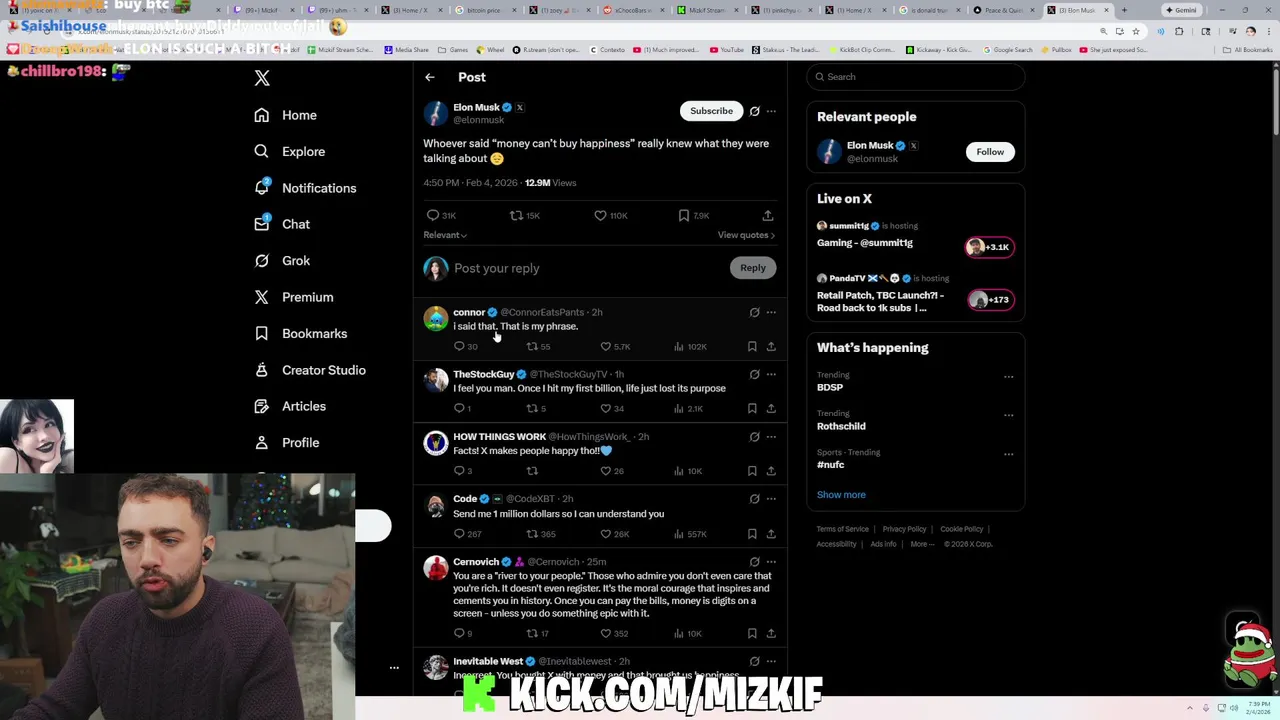The height and width of the screenshot is (720, 1280).
Task: Open Cookie Policy link
Action: 961,529
